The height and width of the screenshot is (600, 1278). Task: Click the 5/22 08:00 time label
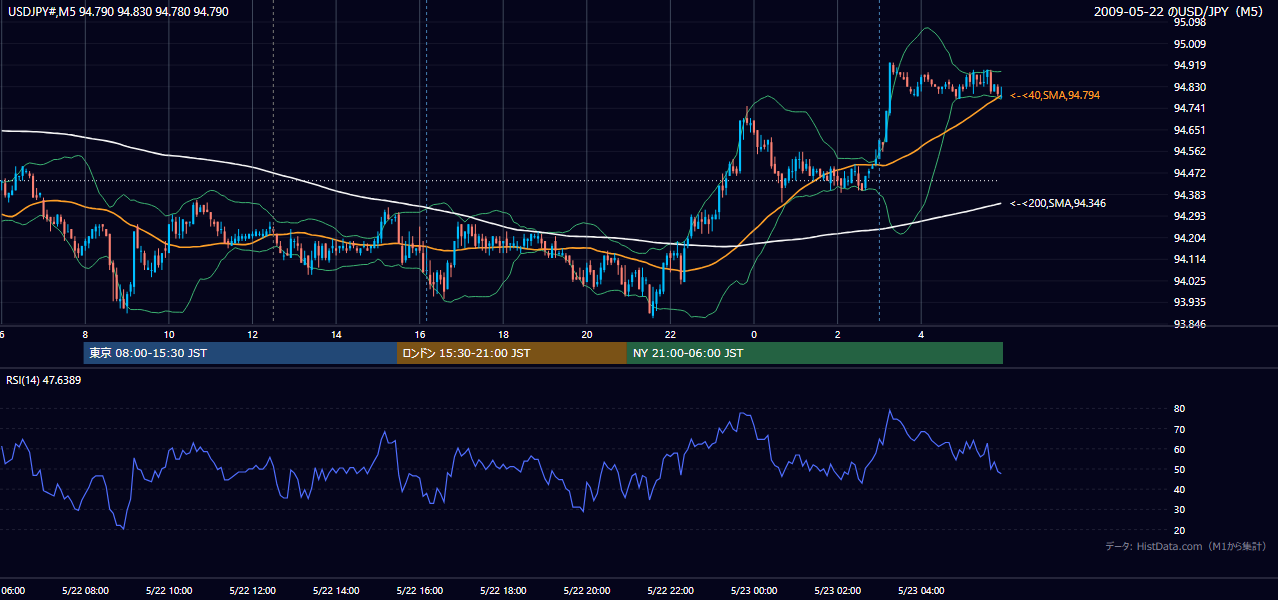(x=85, y=591)
